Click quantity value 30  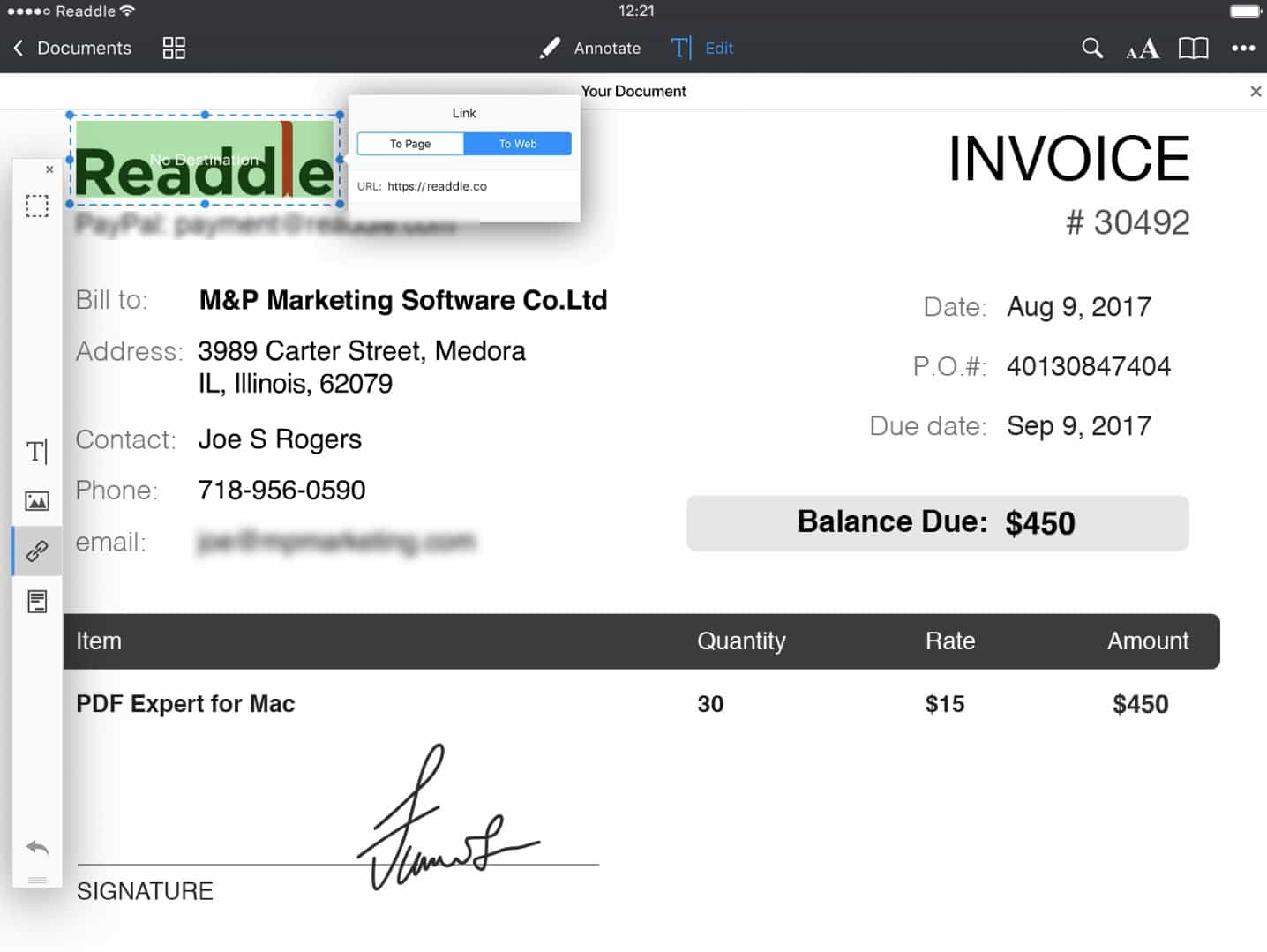coord(710,704)
